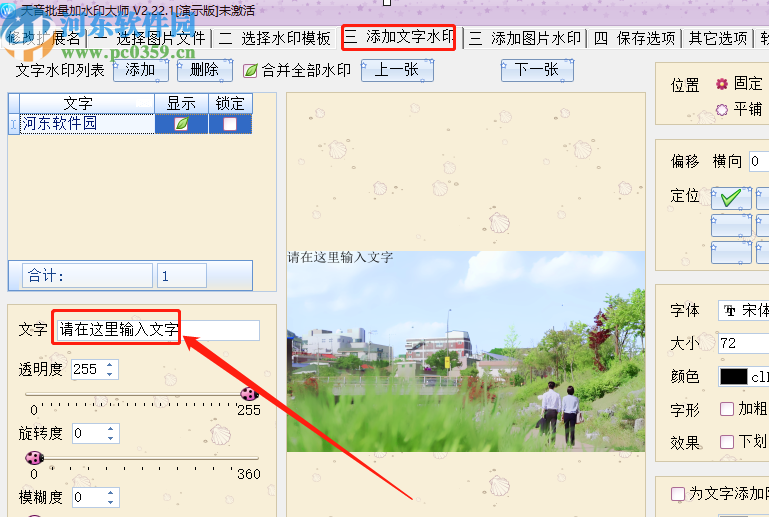Click the 添加 watermark button
The image size is (769, 517).
tap(141, 70)
